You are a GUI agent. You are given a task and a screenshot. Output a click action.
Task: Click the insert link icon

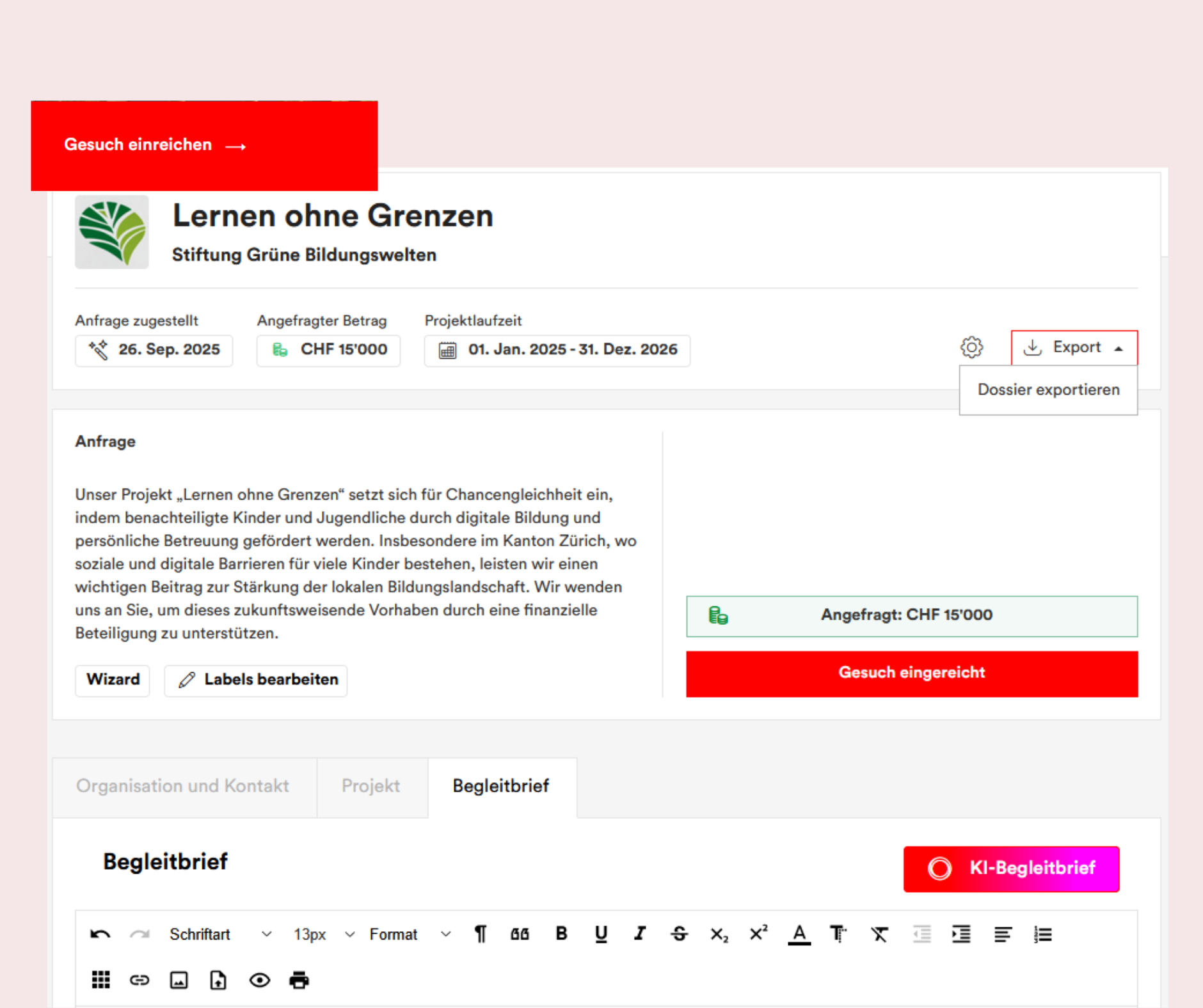pyautogui.click(x=139, y=980)
